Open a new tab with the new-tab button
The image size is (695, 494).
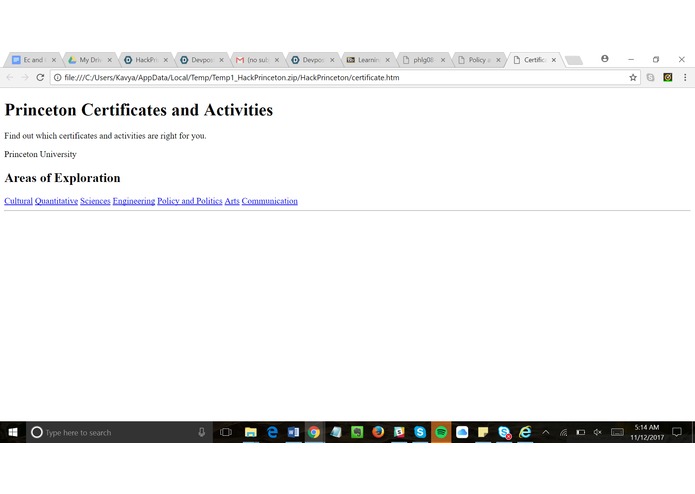[574, 60]
